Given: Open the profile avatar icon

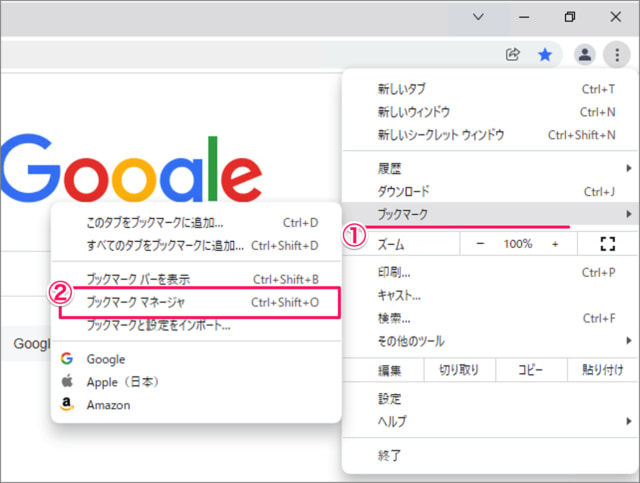Looking at the screenshot, I should coord(586,55).
